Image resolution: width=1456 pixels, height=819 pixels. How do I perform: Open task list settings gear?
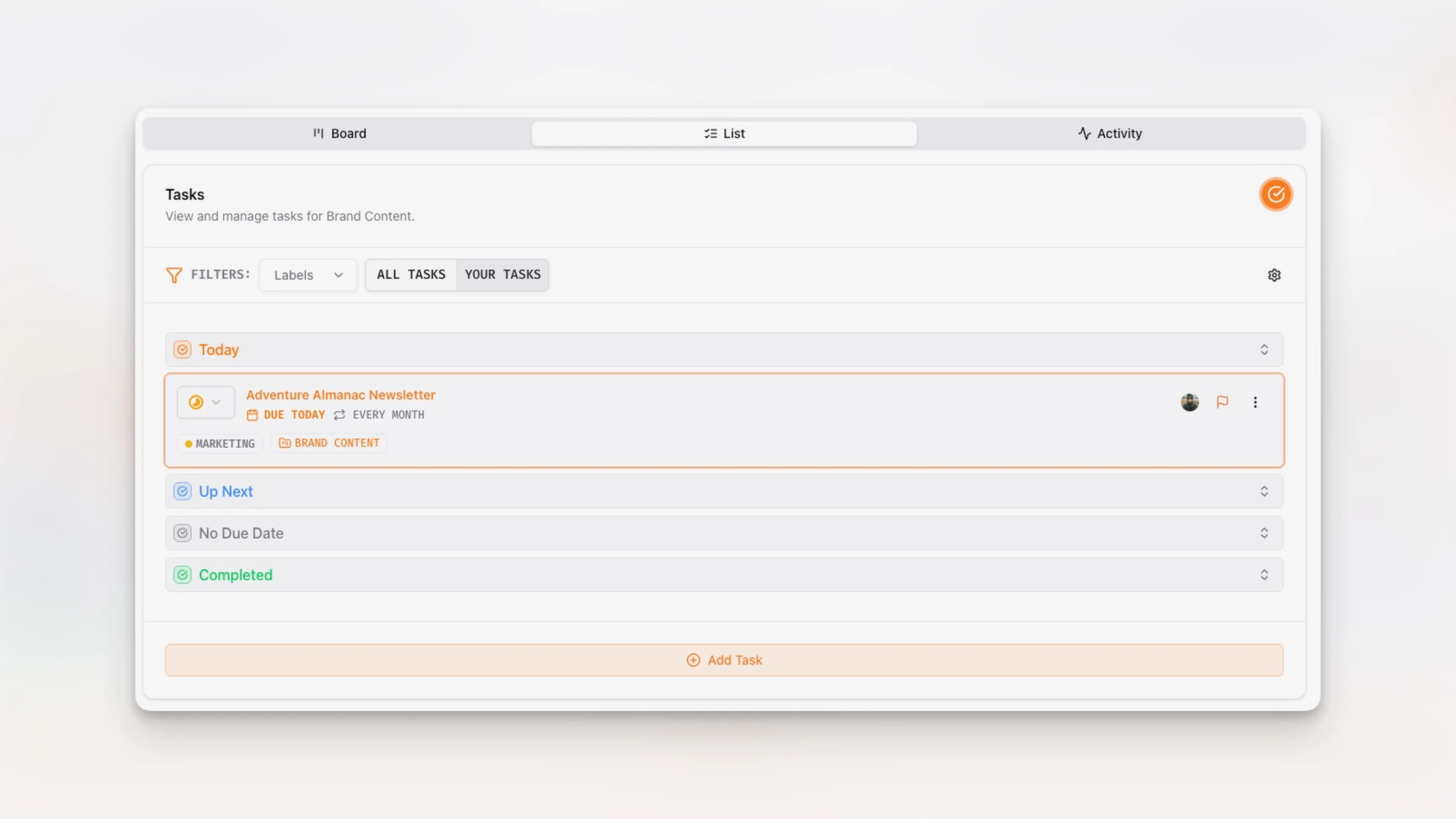point(1274,275)
